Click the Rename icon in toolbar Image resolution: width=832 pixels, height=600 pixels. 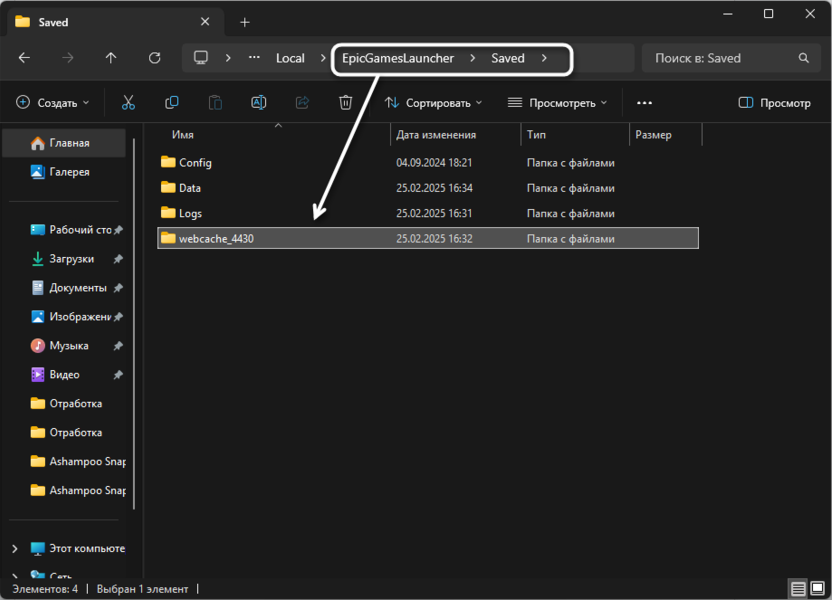click(258, 102)
